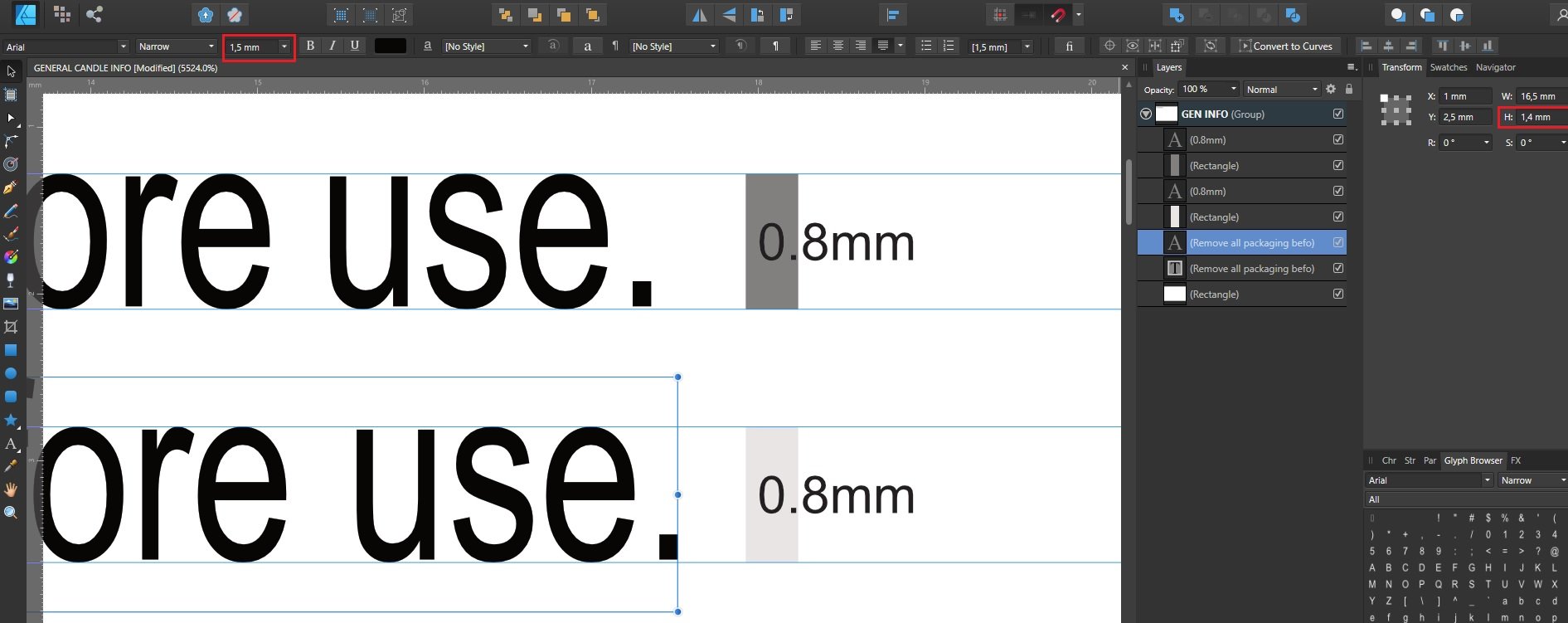Viewport: 1568px width, 623px height.
Task: Click the ligatures fi button
Action: (x=1069, y=46)
